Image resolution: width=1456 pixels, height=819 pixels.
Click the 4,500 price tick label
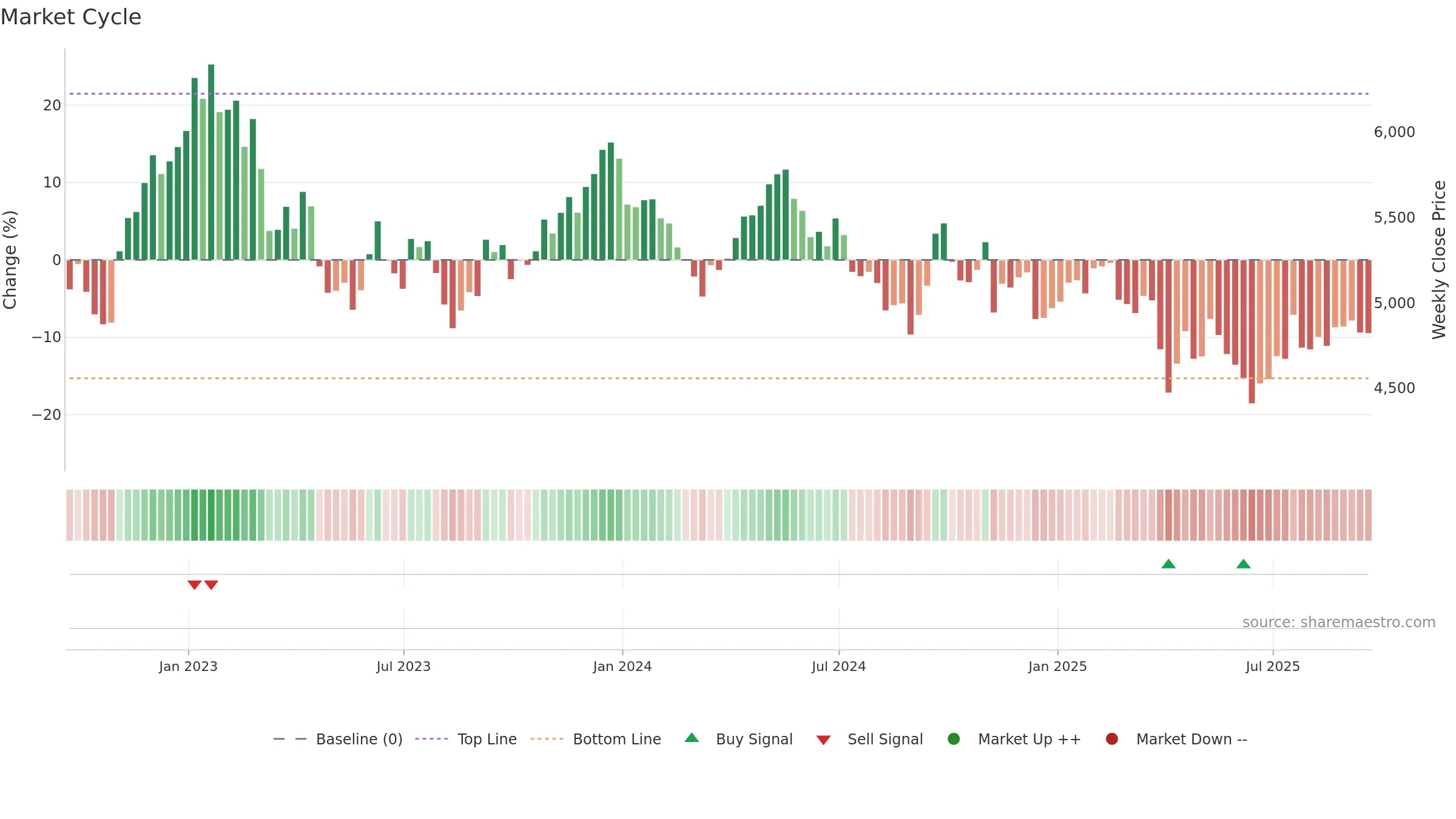click(x=1394, y=388)
